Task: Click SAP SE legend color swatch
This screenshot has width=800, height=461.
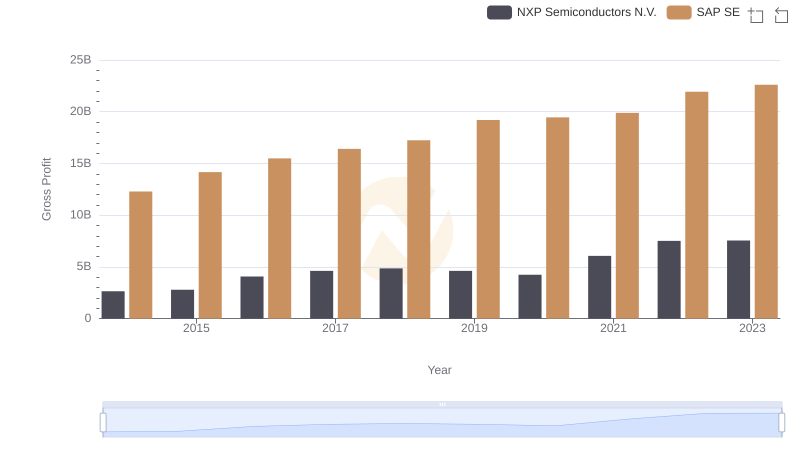Action: tap(679, 12)
